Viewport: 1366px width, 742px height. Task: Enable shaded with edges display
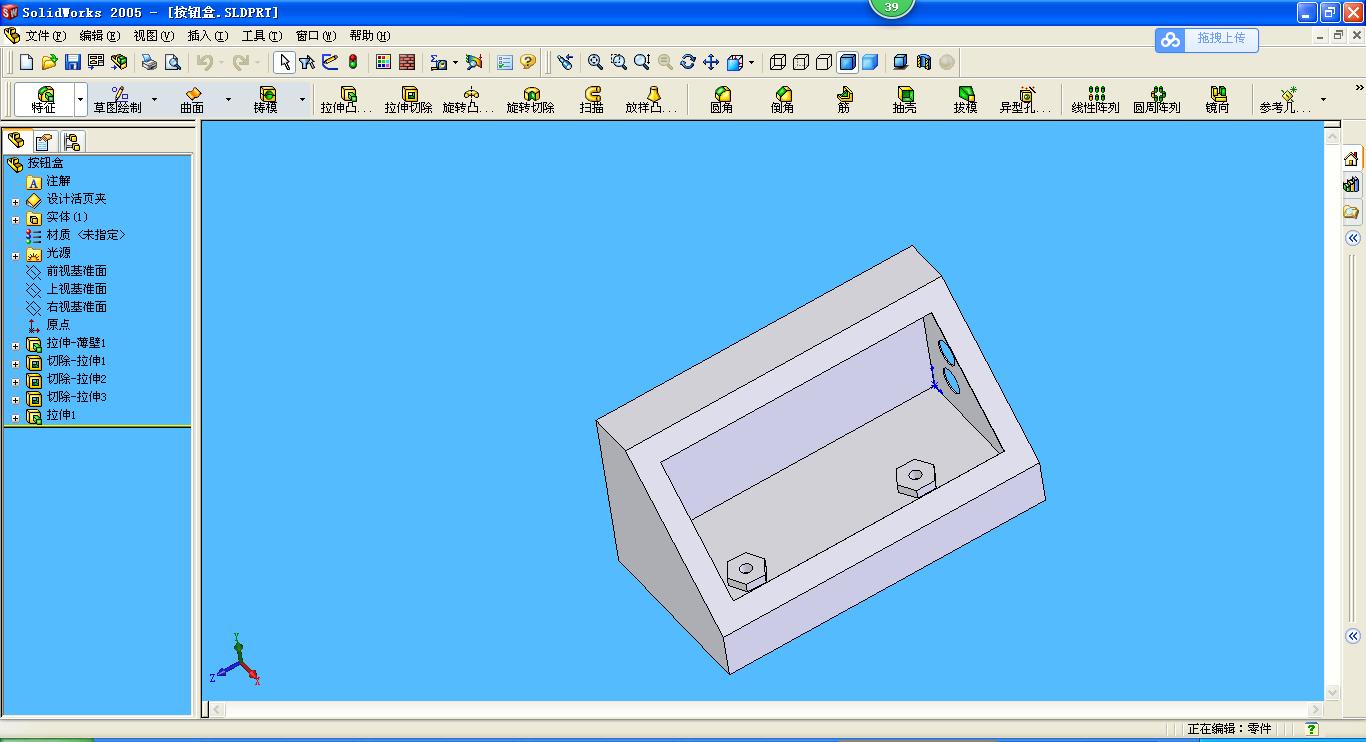click(x=847, y=62)
